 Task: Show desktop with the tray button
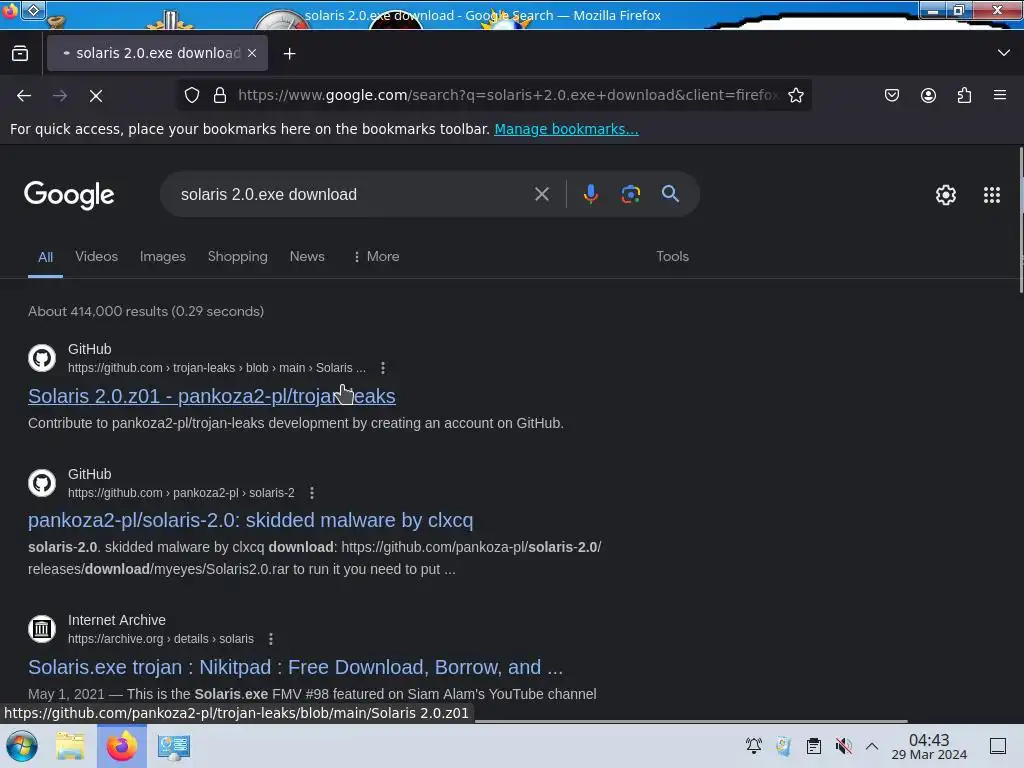[997, 746]
